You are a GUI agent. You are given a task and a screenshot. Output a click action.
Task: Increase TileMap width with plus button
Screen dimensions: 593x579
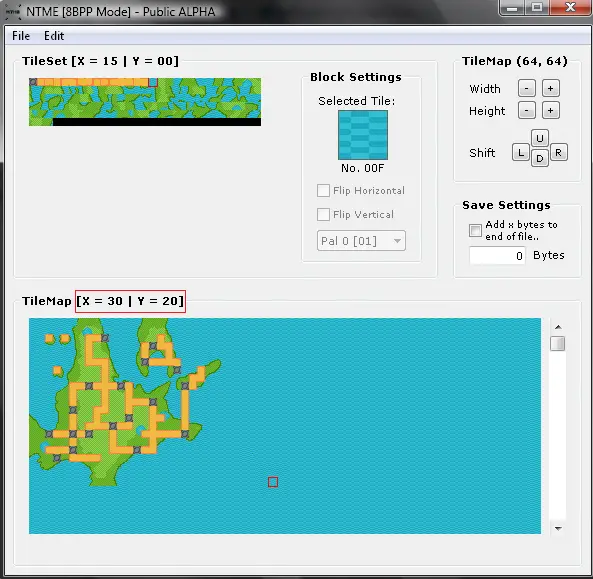pyautogui.click(x=551, y=88)
